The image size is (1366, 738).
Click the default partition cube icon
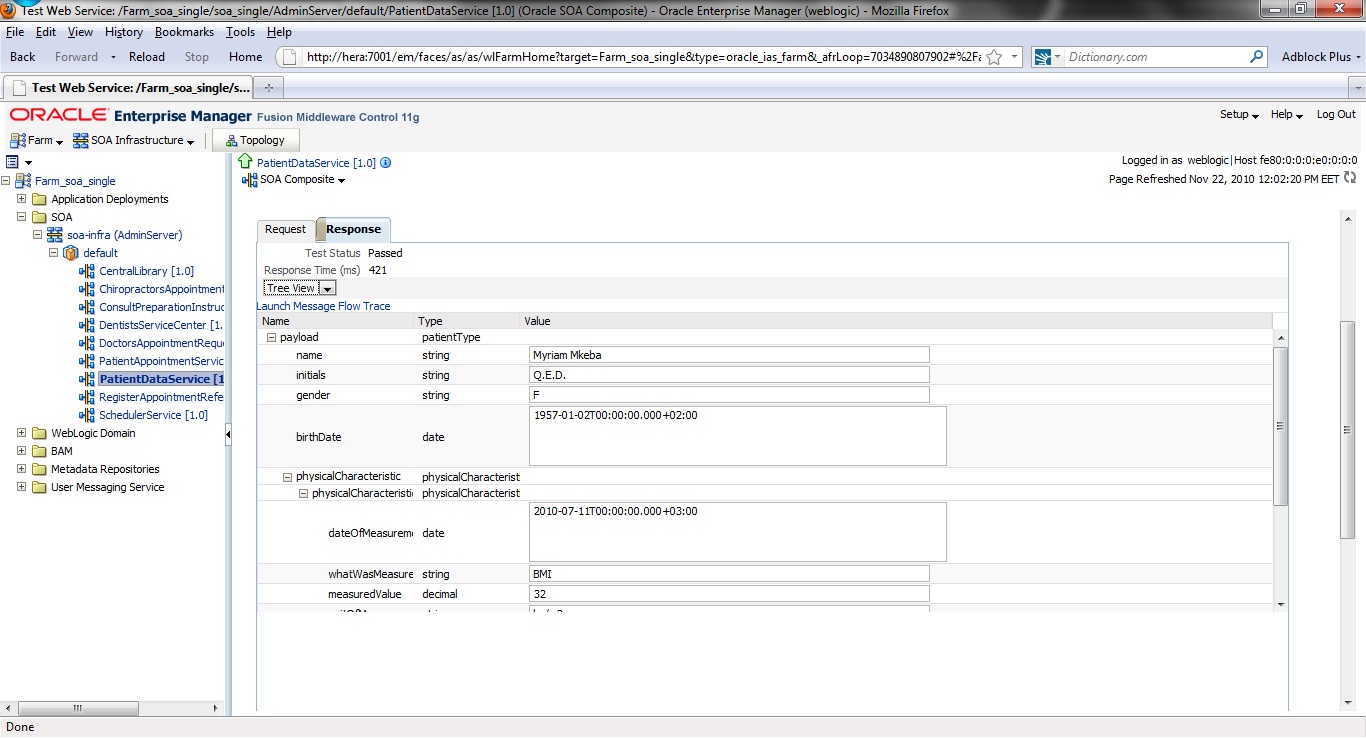[69, 253]
